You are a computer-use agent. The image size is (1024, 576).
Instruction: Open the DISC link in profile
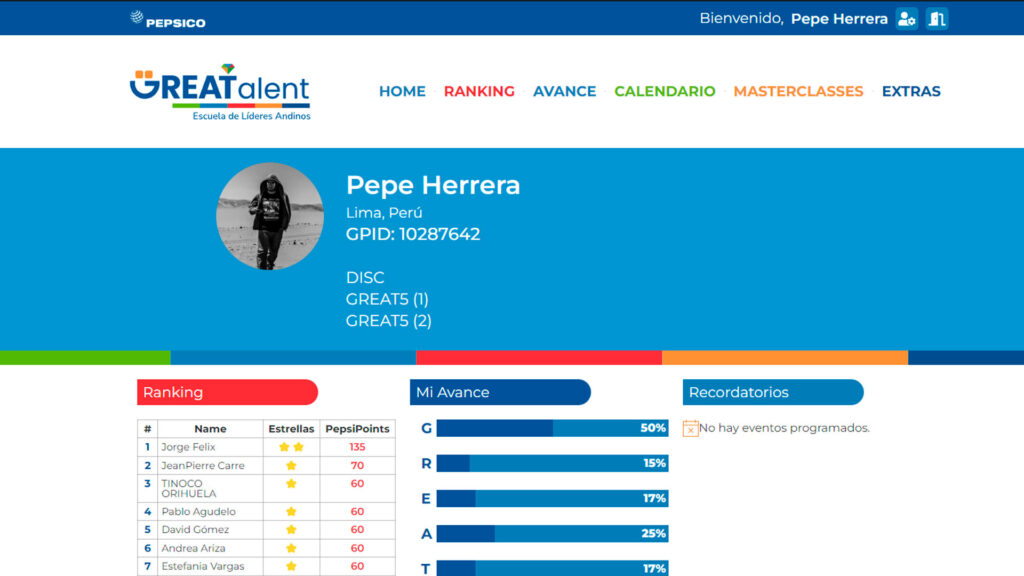point(365,278)
